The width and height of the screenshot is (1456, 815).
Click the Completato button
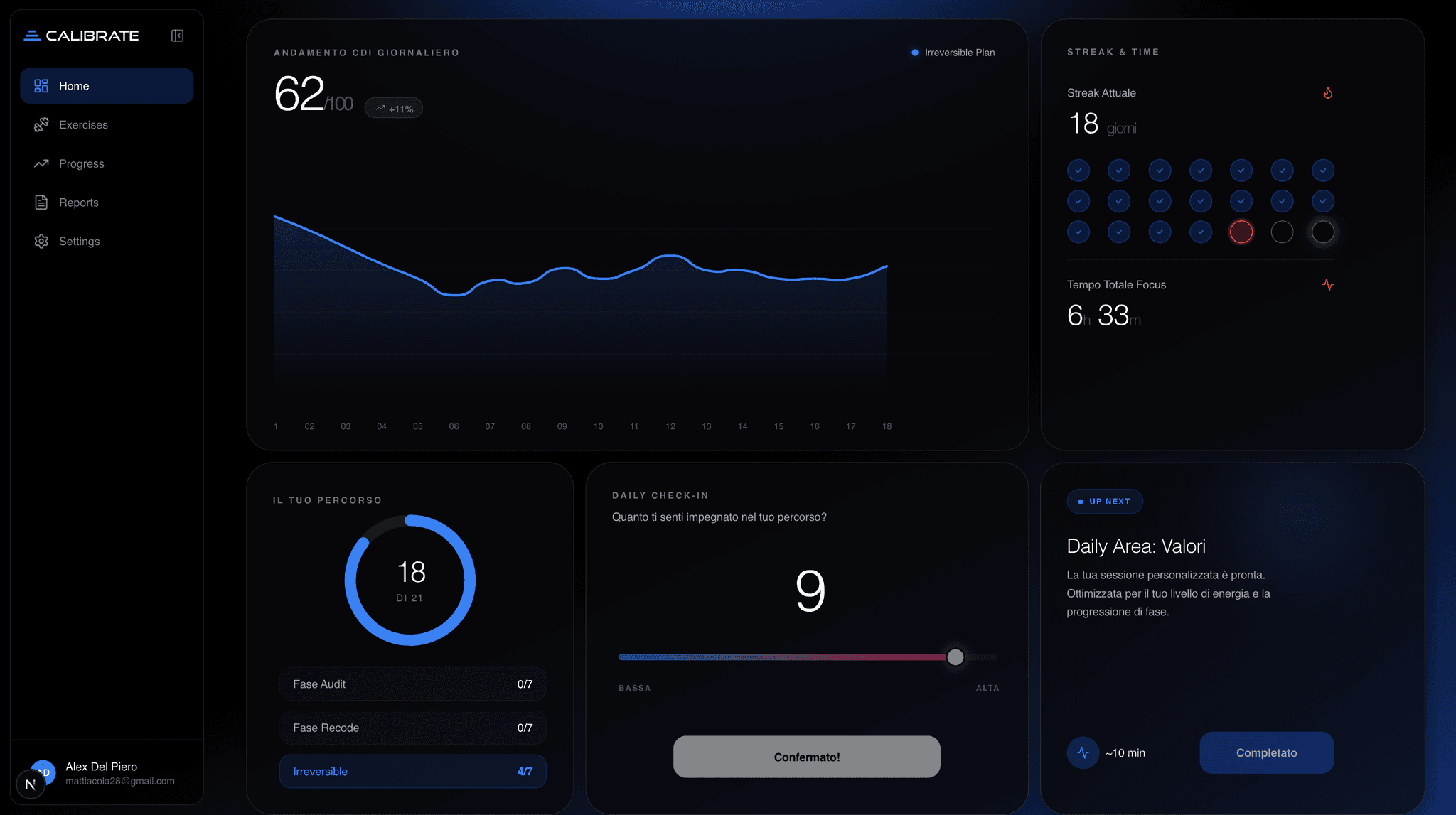(1266, 752)
